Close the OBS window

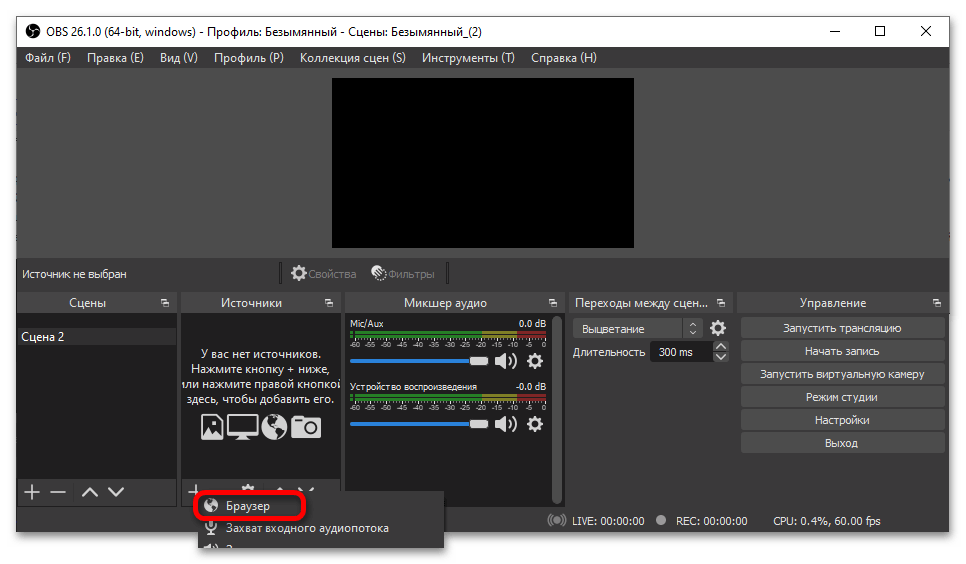click(x=925, y=31)
